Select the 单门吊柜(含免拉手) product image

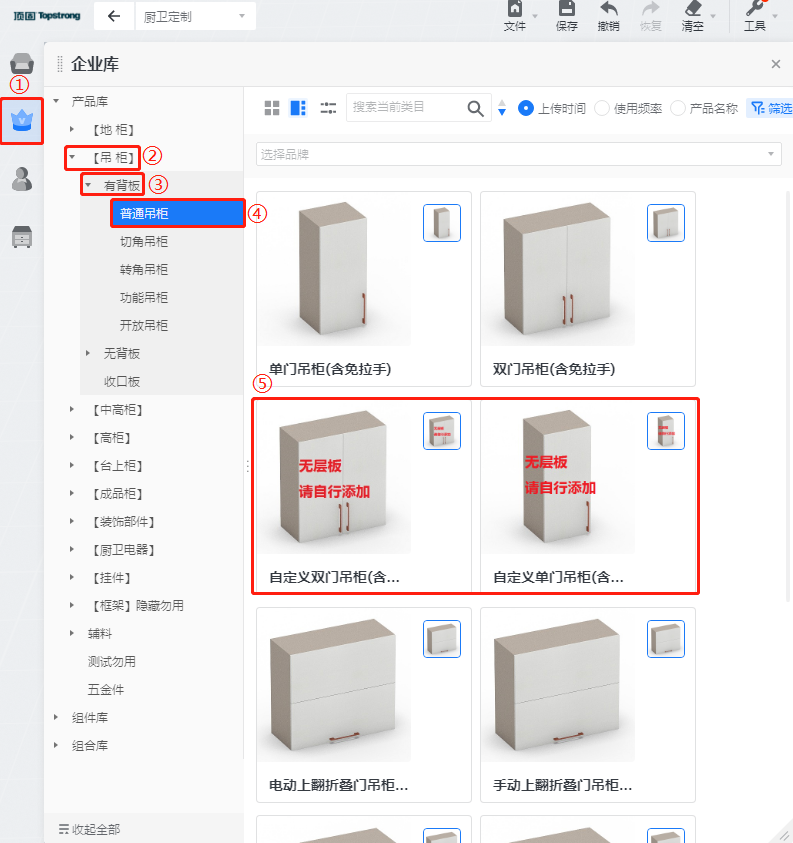pos(334,269)
